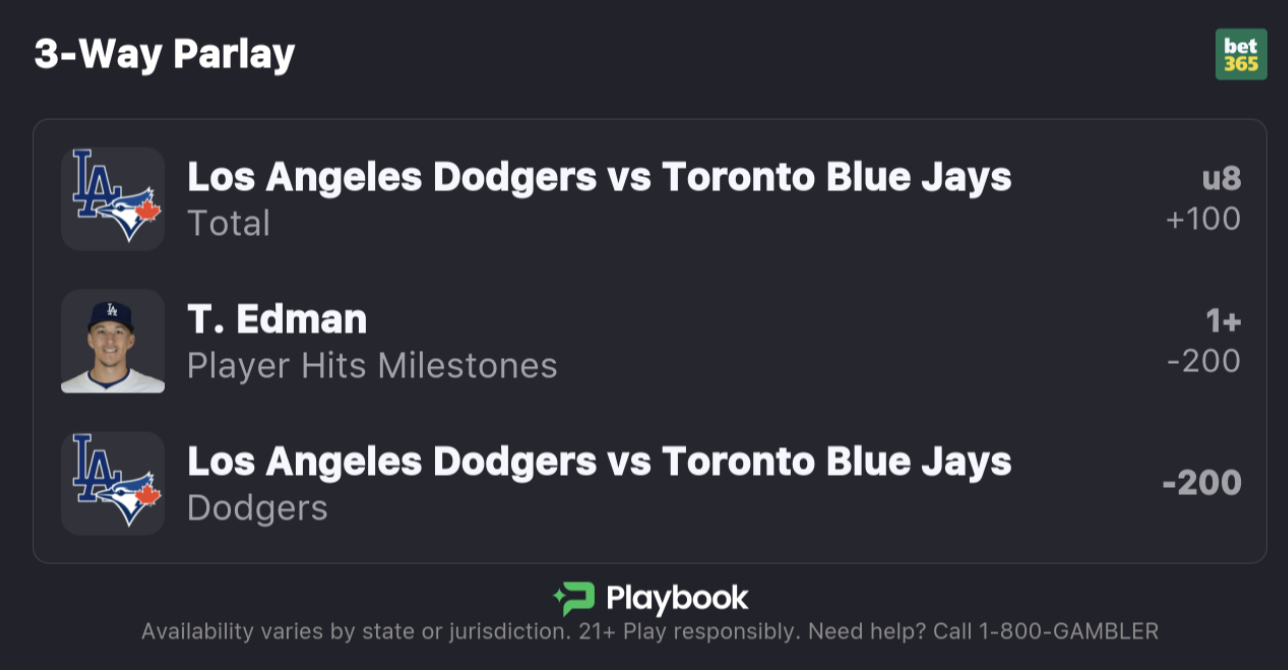Open the matchup title in the Dodgers moneyline leg
Image resolution: width=1288 pixels, height=670 pixels.
coord(599,462)
